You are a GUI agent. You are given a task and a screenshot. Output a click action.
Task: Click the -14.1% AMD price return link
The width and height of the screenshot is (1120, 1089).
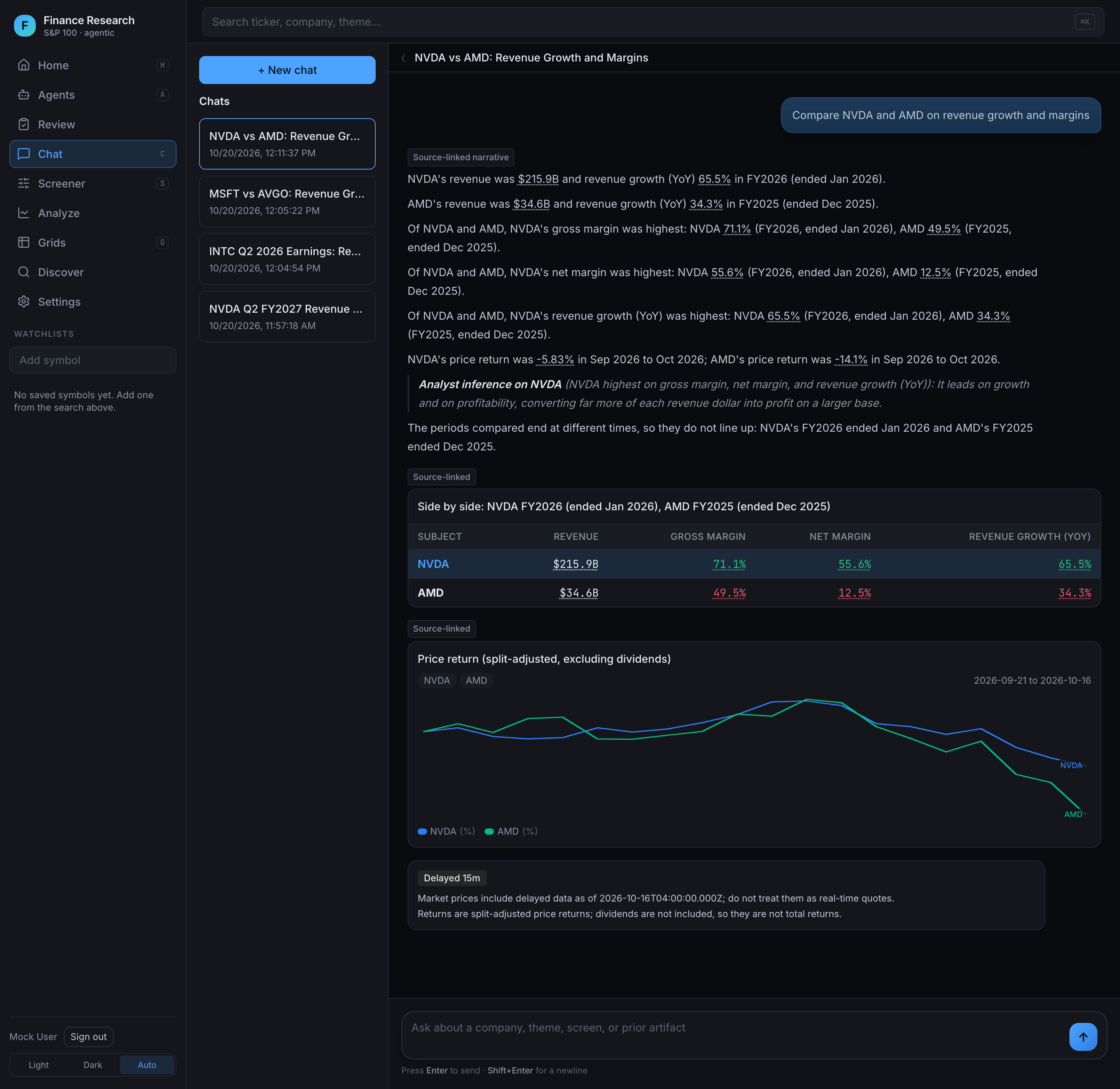click(x=850, y=359)
